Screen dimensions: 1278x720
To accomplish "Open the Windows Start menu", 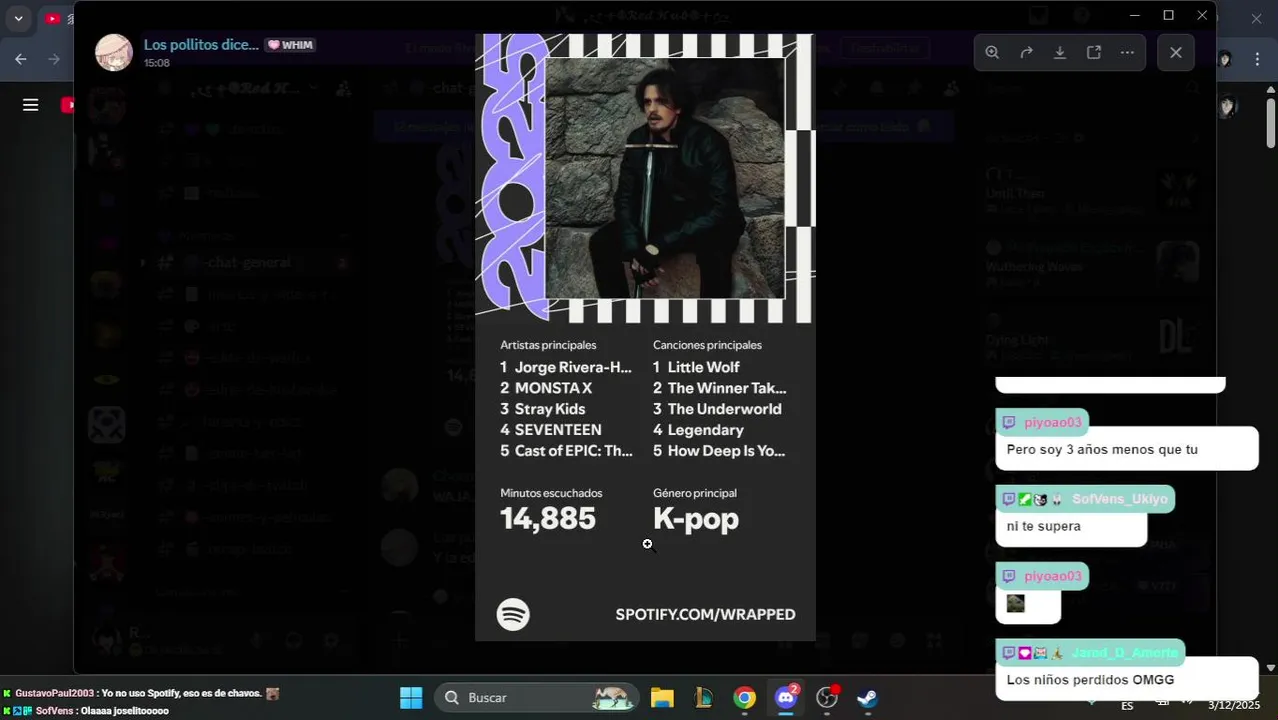I will pos(411,698).
